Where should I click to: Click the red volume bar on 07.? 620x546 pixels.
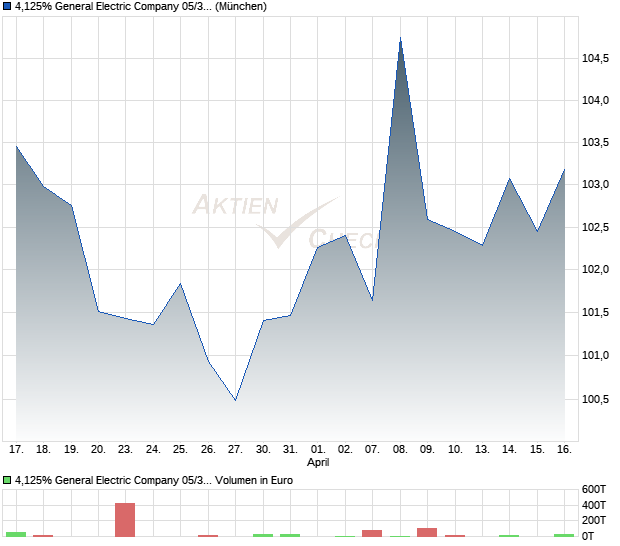click(372, 533)
